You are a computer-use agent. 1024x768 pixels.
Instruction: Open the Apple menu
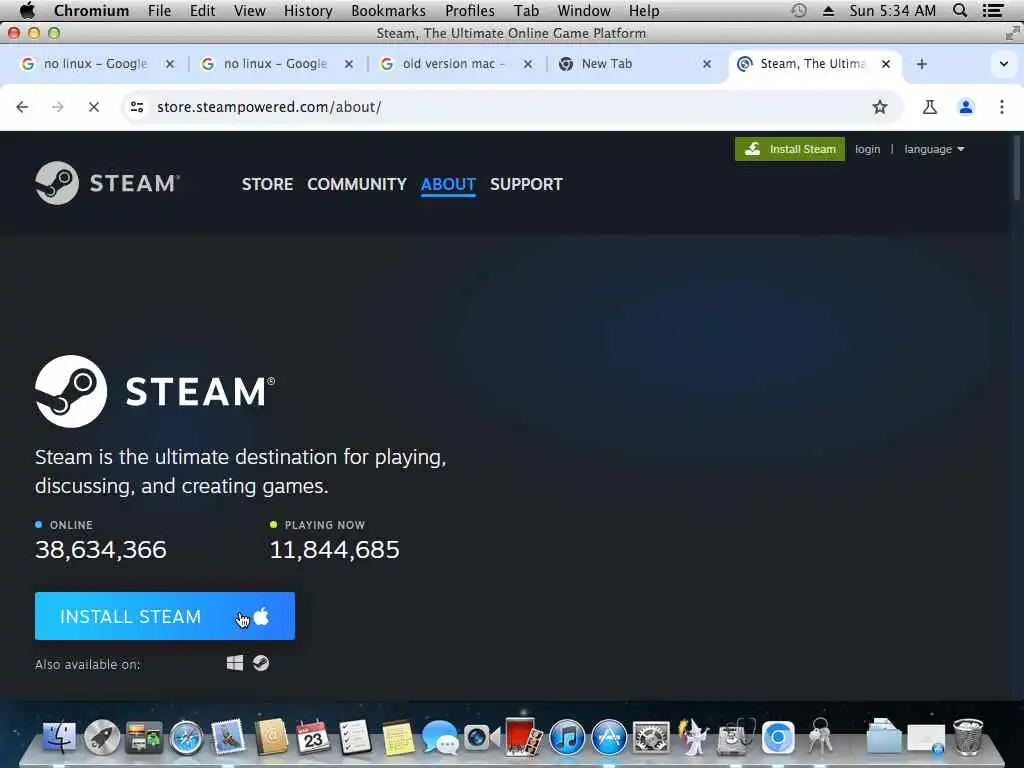pyautogui.click(x=27, y=10)
